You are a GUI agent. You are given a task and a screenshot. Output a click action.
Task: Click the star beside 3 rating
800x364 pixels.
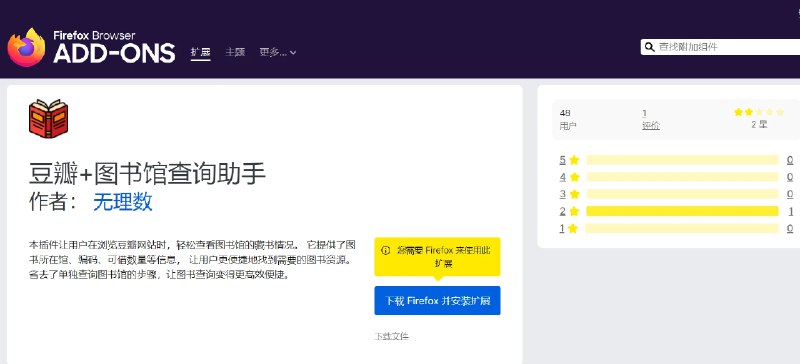pyautogui.click(x=574, y=194)
